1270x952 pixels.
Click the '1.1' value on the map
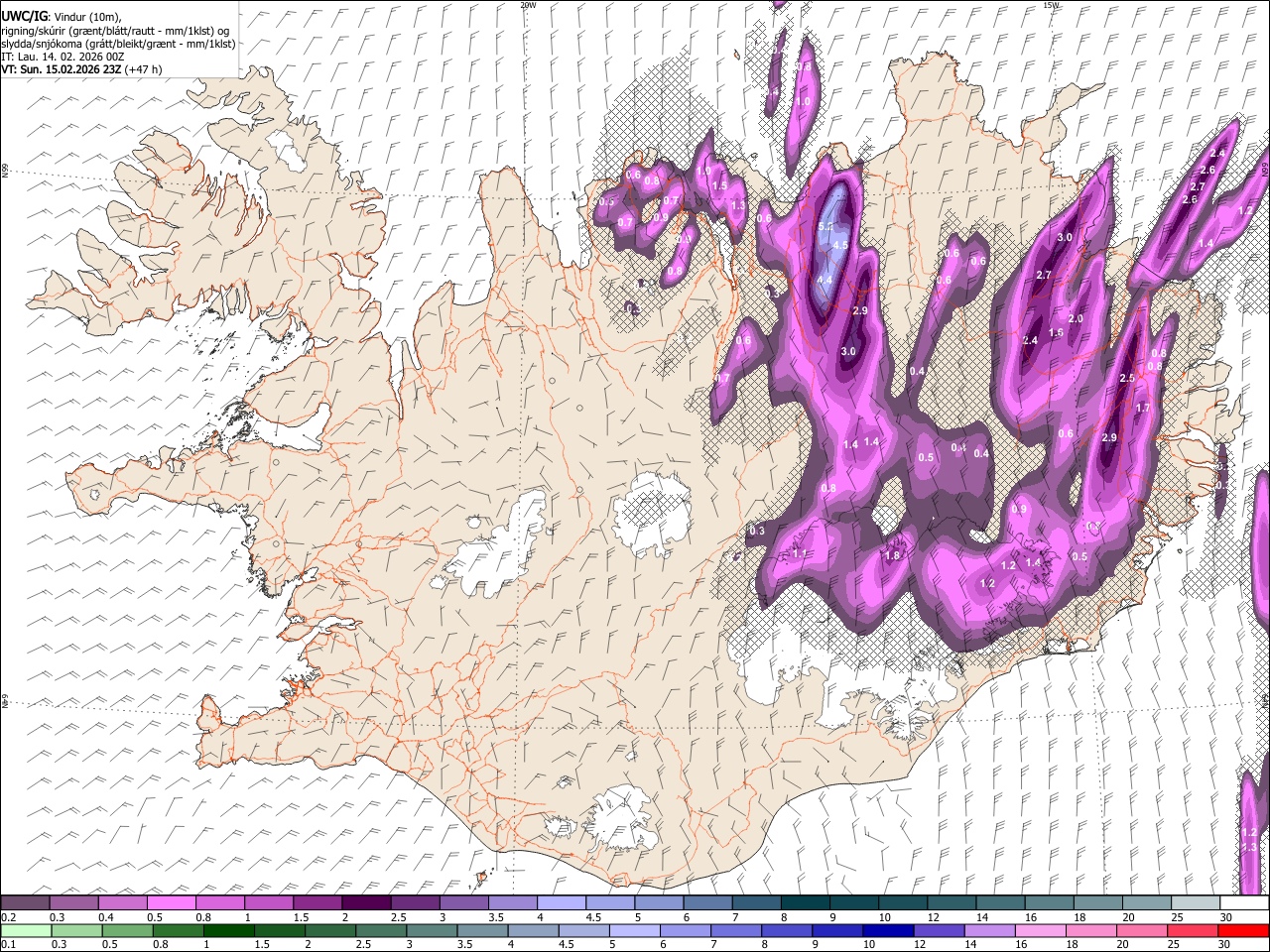click(800, 553)
